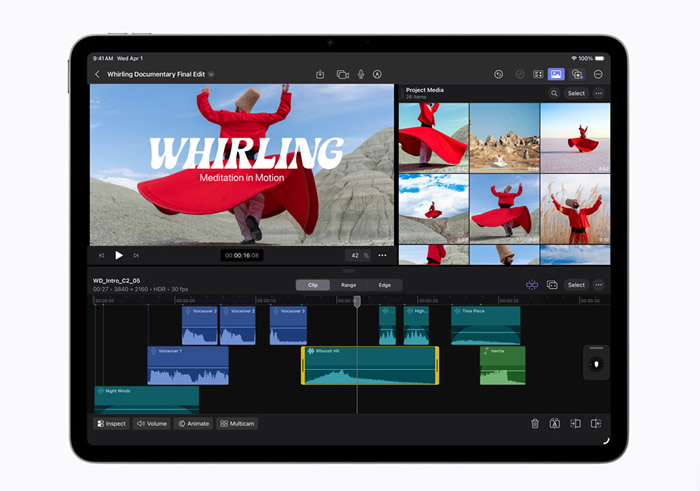Screen dimensions: 700x491
Task: Click the camera record icon
Action: (x=342, y=74)
